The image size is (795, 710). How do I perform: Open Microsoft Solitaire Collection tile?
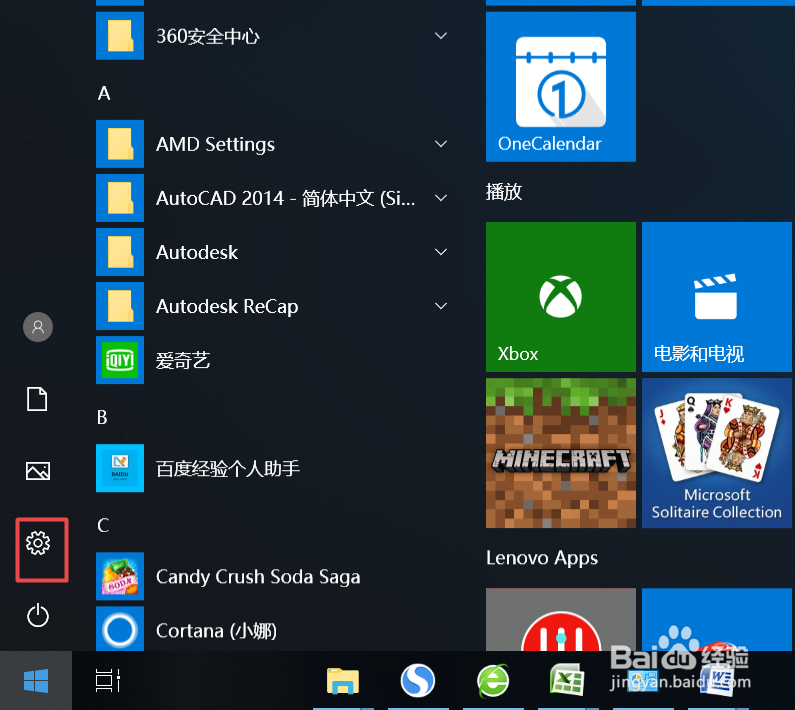[x=716, y=453]
